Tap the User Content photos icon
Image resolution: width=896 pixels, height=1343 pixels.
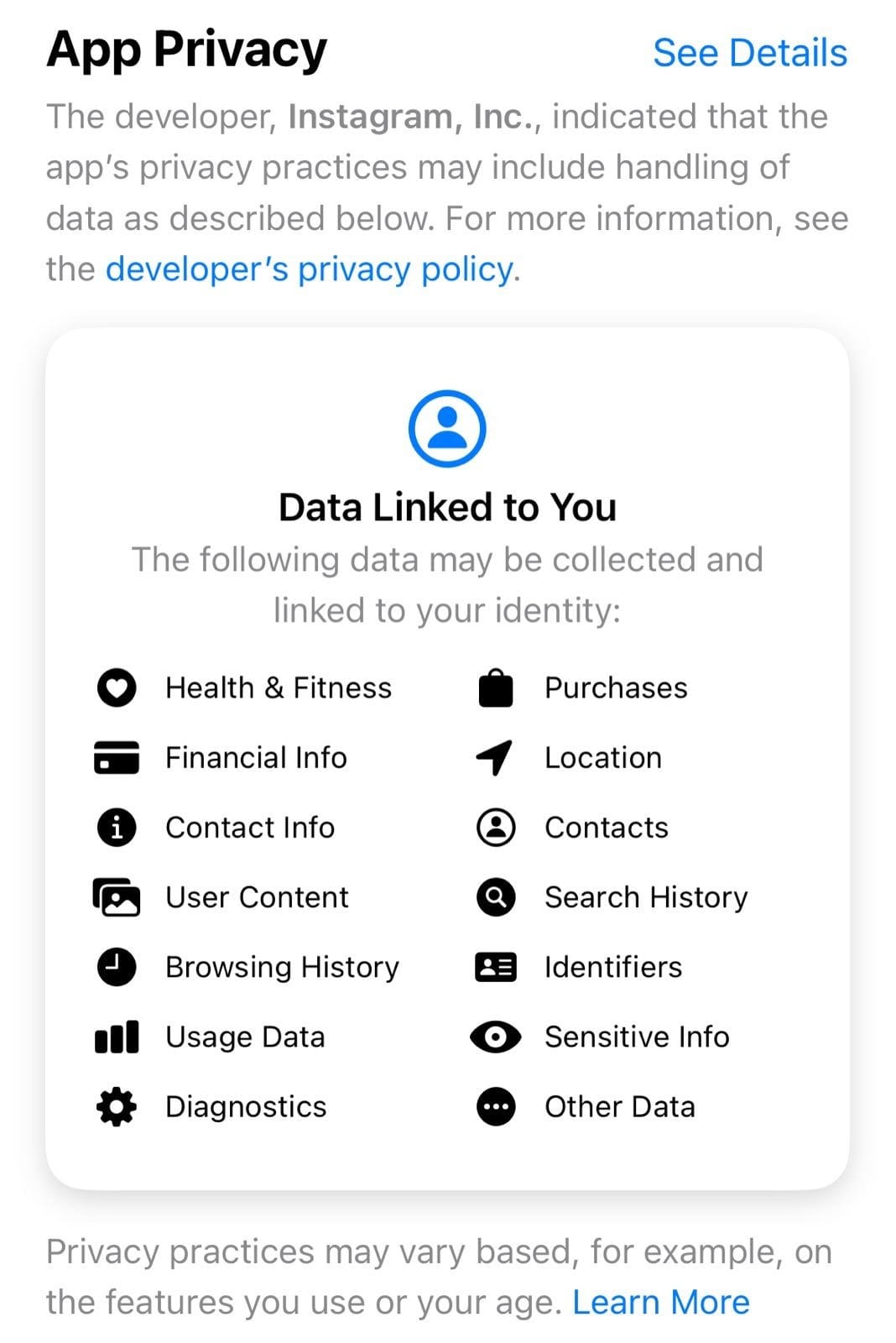(117, 897)
